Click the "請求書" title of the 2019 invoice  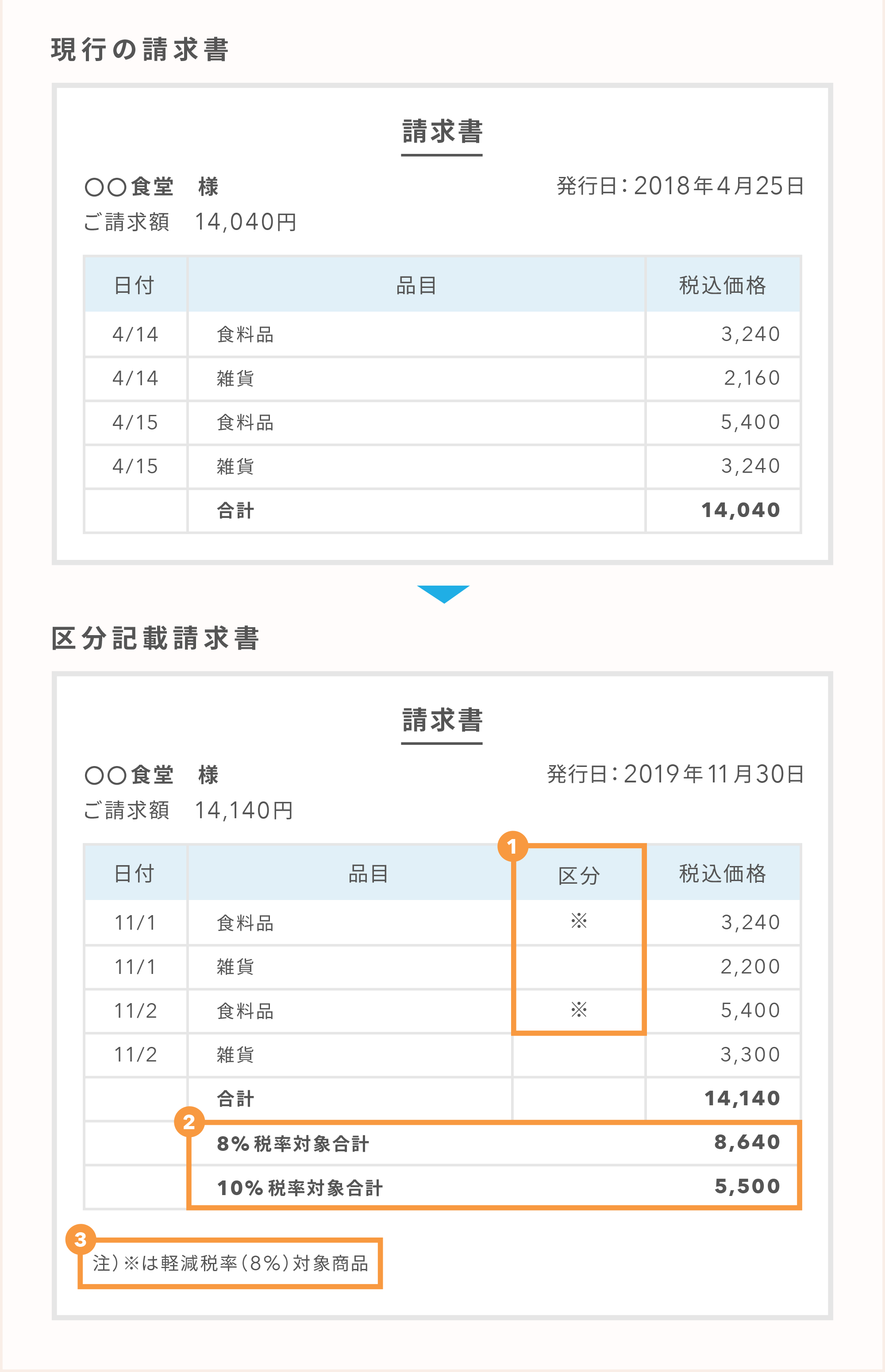coord(442,720)
